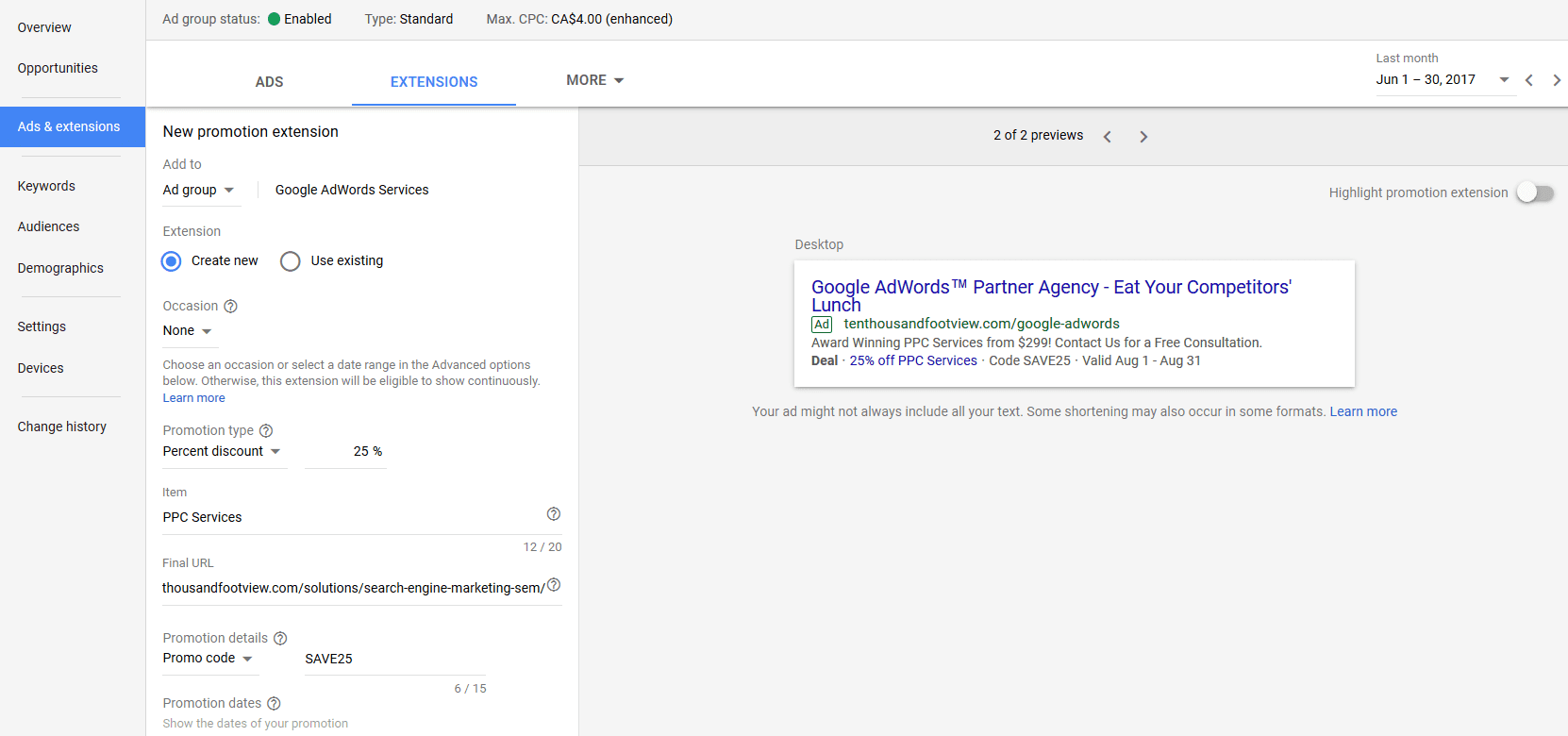Open Demographics in sidebar
Viewport: 1568px width, 736px height.
pos(60,268)
